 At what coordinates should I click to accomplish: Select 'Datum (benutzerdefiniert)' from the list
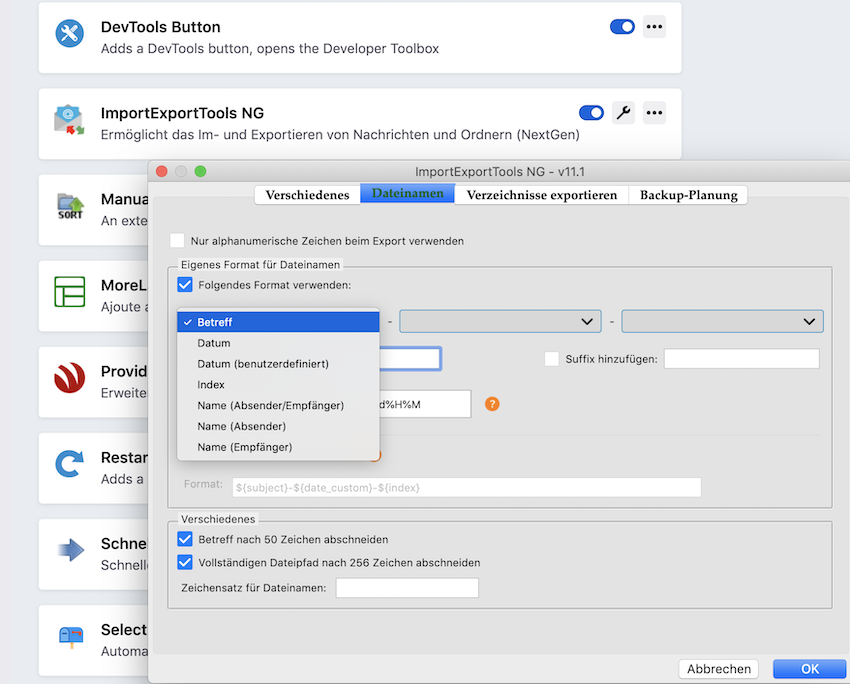pos(263,364)
